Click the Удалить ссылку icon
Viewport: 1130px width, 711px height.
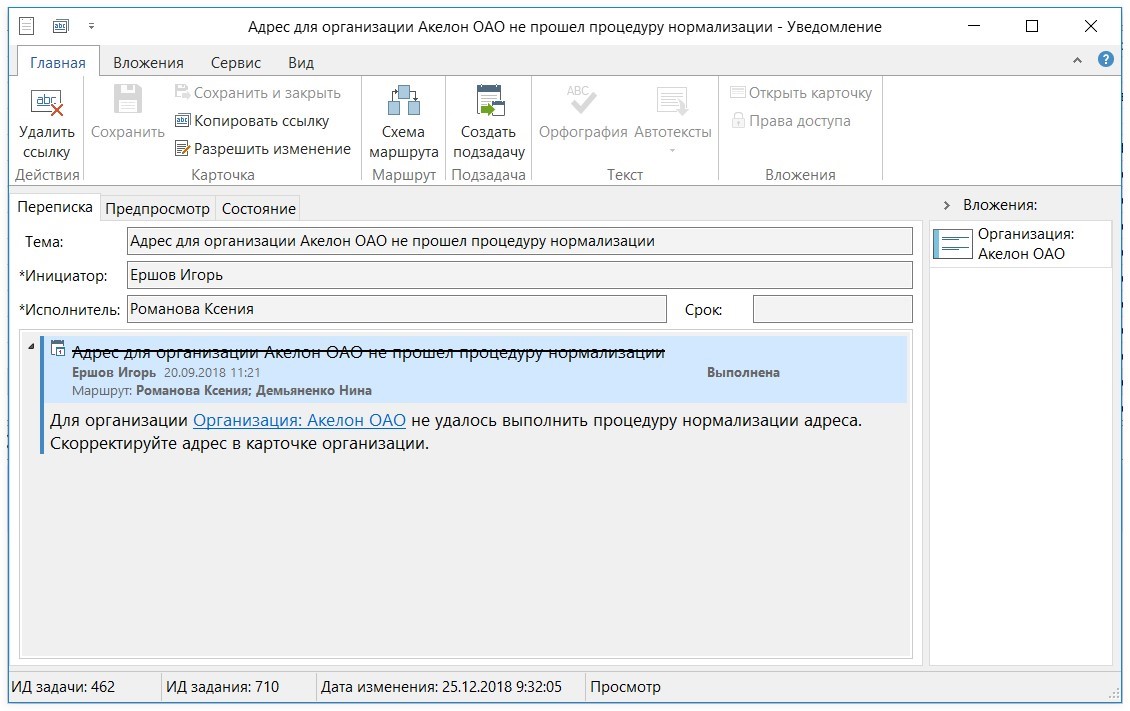click(47, 102)
